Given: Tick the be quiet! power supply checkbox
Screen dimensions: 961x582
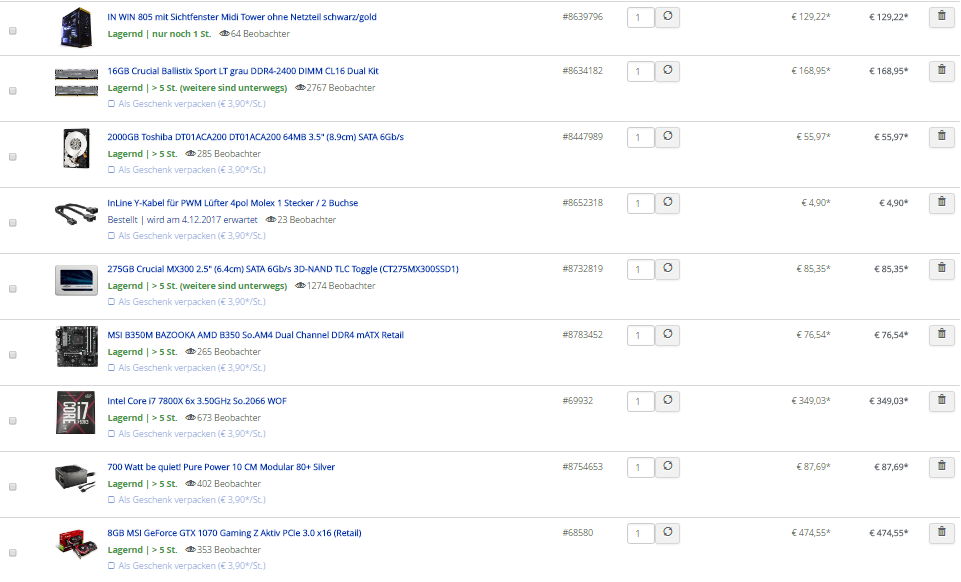Looking at the screenshot, I should [x=13, y=487].
